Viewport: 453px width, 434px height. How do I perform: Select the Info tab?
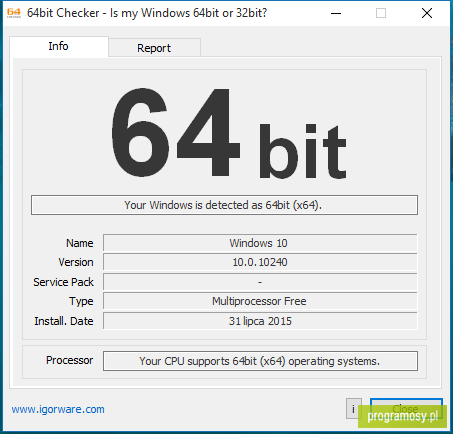pyautogui.click(x=59, y=46)
